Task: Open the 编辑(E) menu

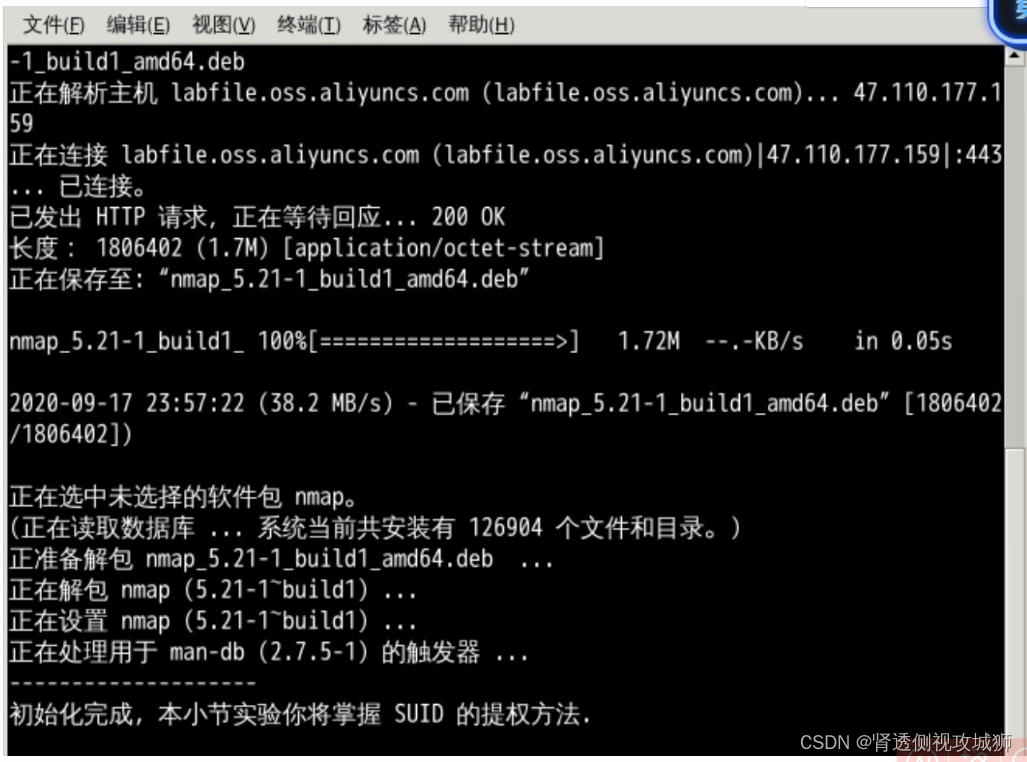Action: click(138, 26)
